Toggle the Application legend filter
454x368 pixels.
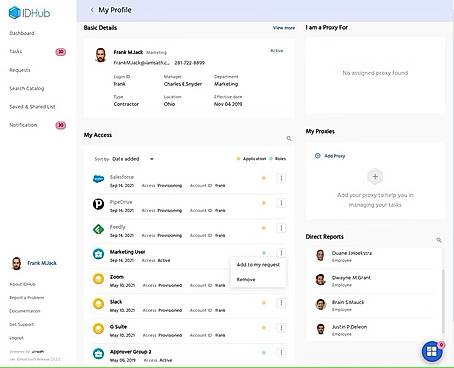click(251, 159)
